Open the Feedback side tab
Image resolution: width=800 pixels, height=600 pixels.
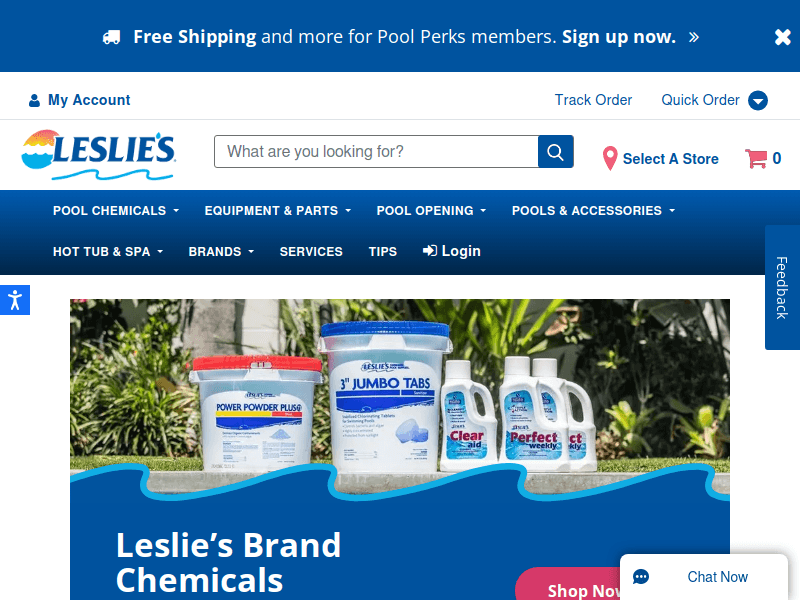782,288
